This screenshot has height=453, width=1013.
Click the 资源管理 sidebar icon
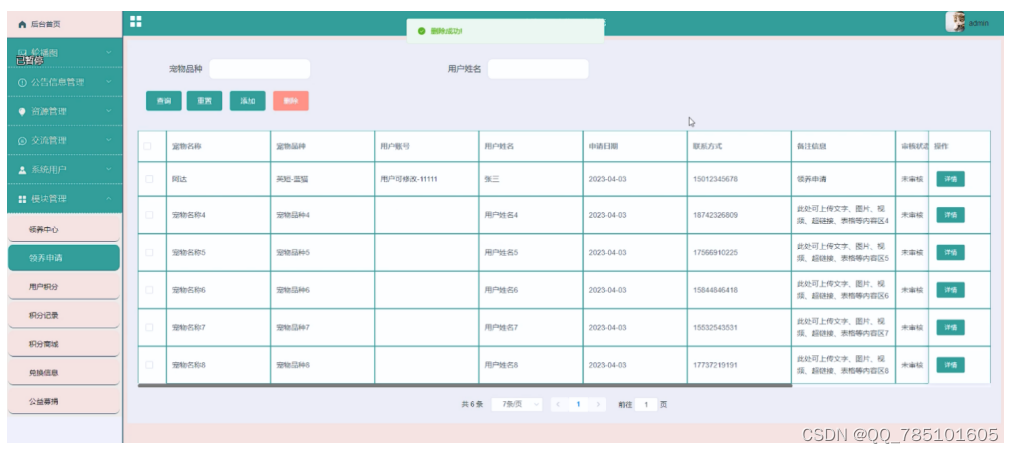[22, 111]
